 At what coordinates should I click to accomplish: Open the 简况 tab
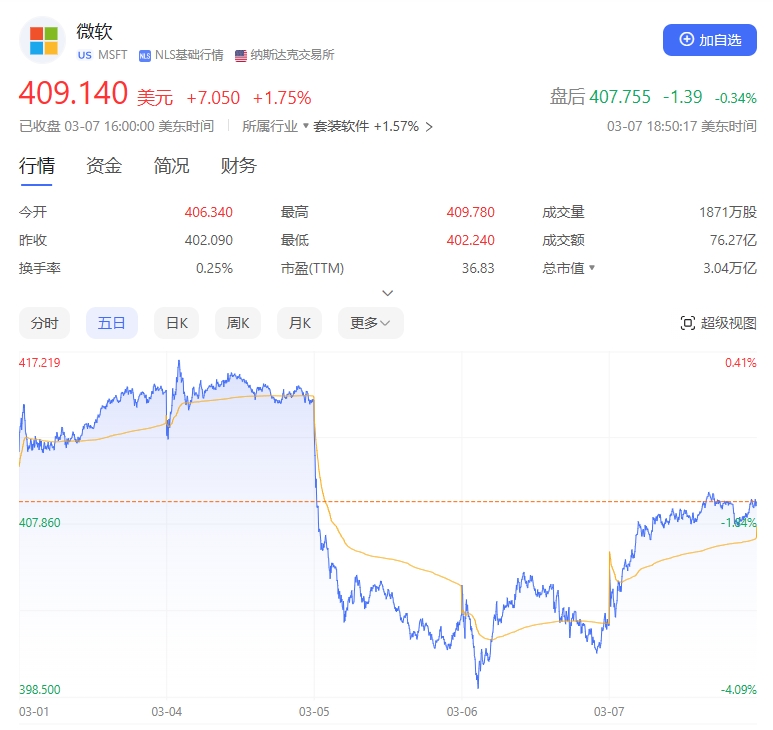[171, 166]
